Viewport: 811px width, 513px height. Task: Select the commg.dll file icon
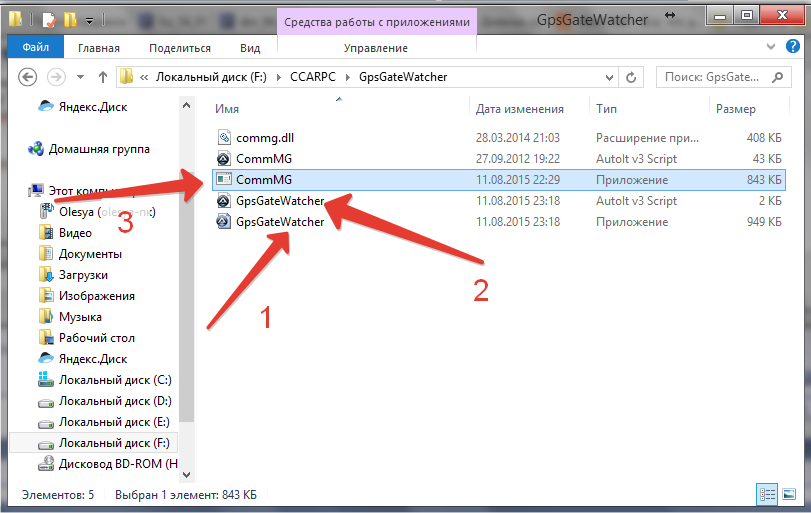click(224, 138)
